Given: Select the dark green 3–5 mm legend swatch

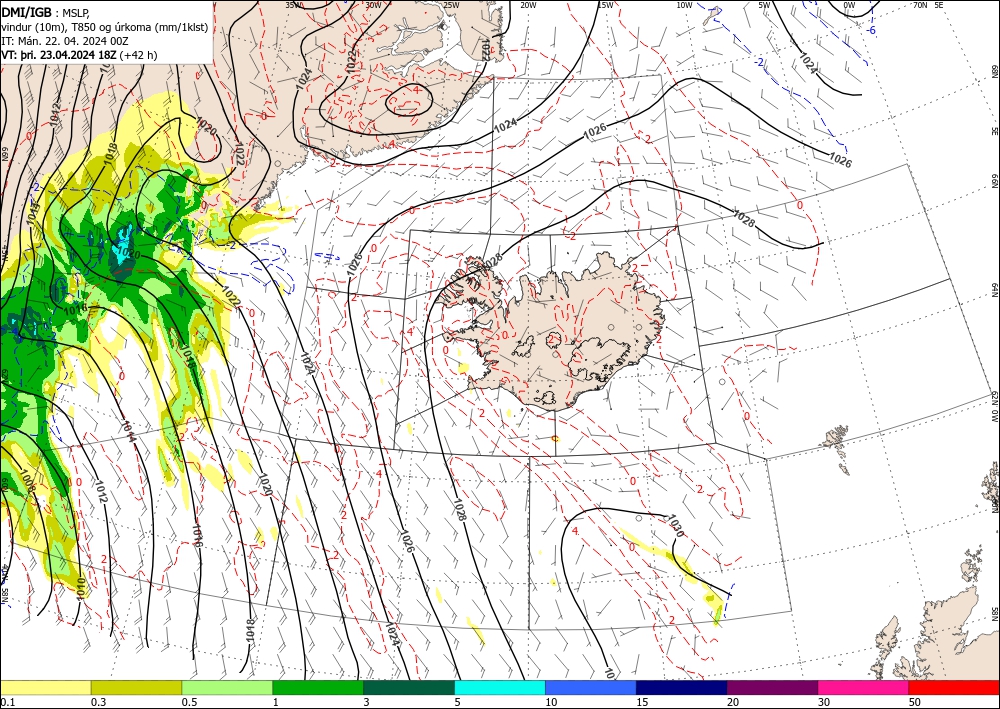Looking at the screenshot, I should click(x=409, y=687).
